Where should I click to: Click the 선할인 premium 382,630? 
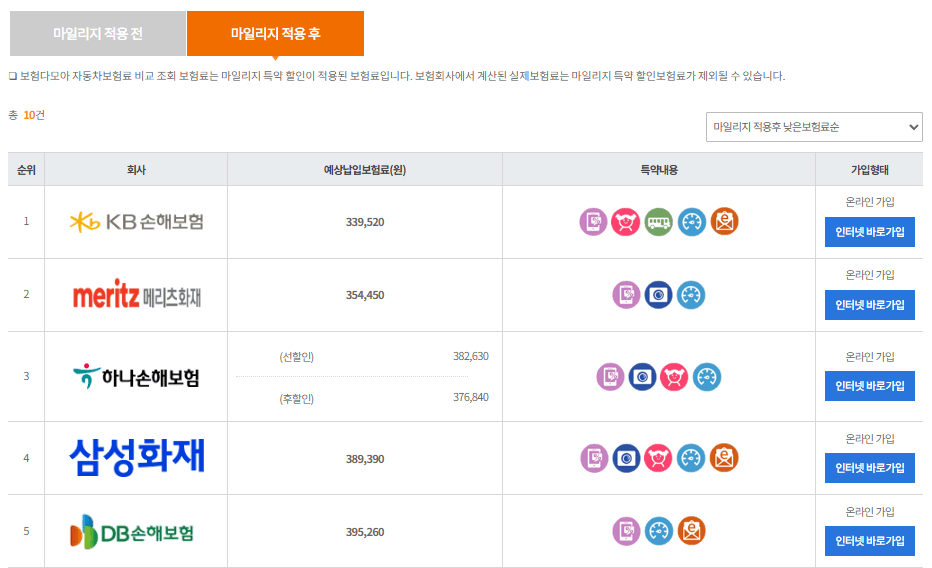coord(471,356)
